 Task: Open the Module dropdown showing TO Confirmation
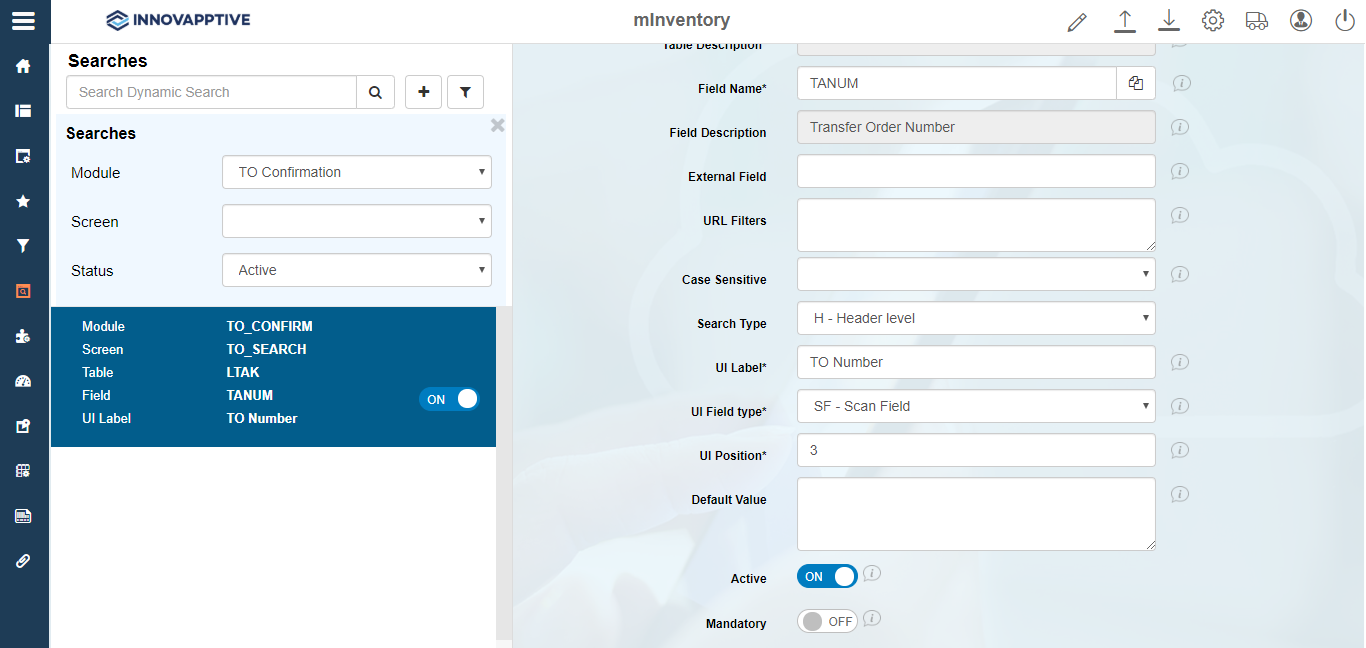tap(356, 172)
